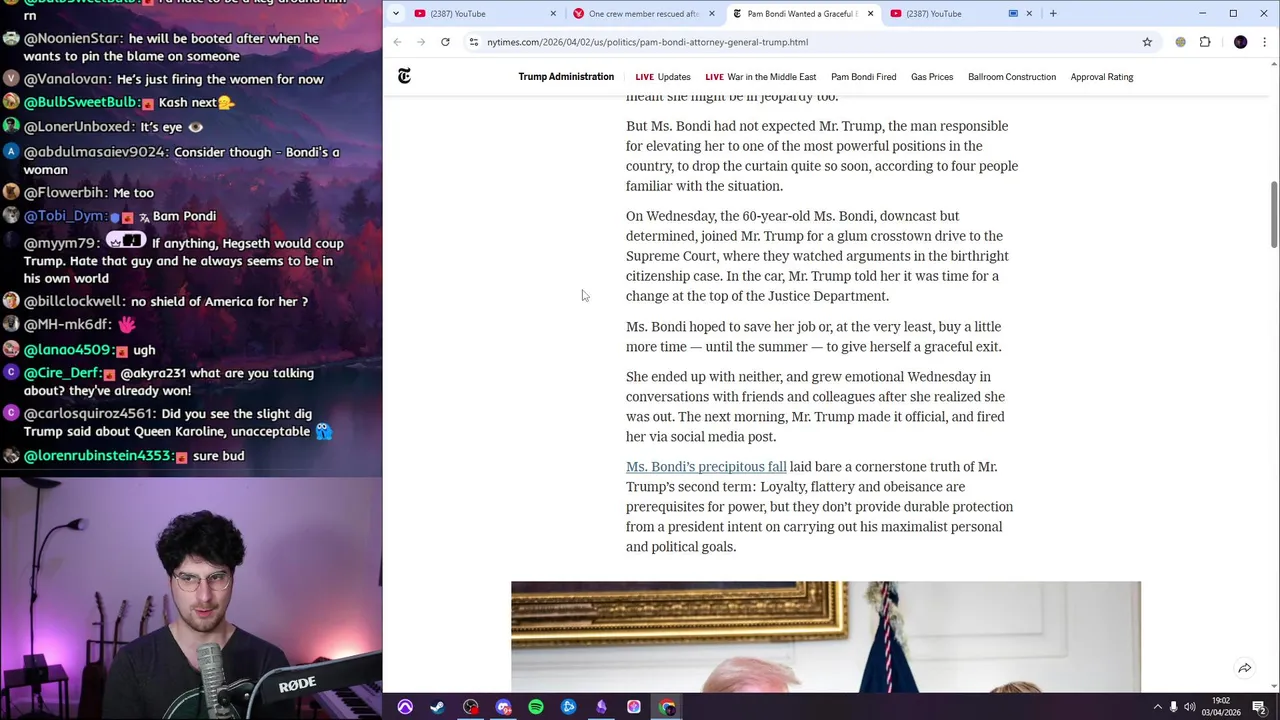The height and width of the screenshot is (720, 1280).
Task: Click chat username @Flowerbih
Action: [x=66, y=193]
